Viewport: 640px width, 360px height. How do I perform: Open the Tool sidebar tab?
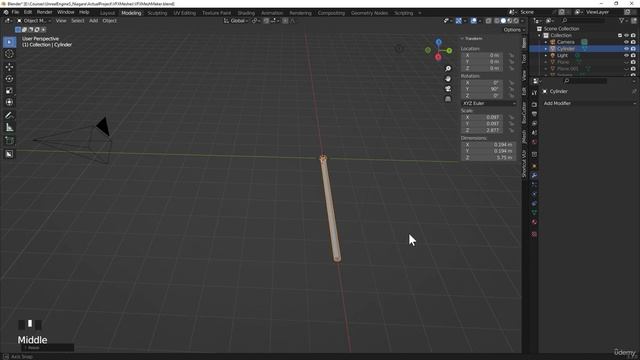click(524, 59)
